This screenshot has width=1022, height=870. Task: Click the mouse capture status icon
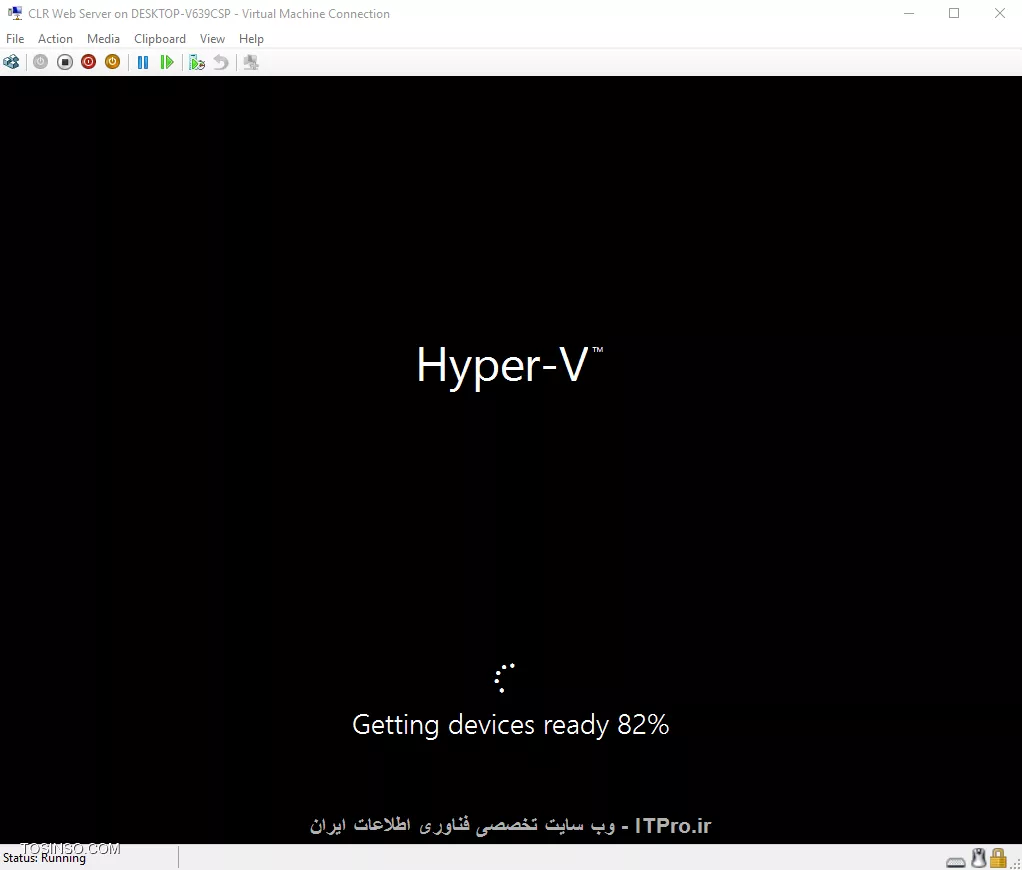(x=978, y=858)
